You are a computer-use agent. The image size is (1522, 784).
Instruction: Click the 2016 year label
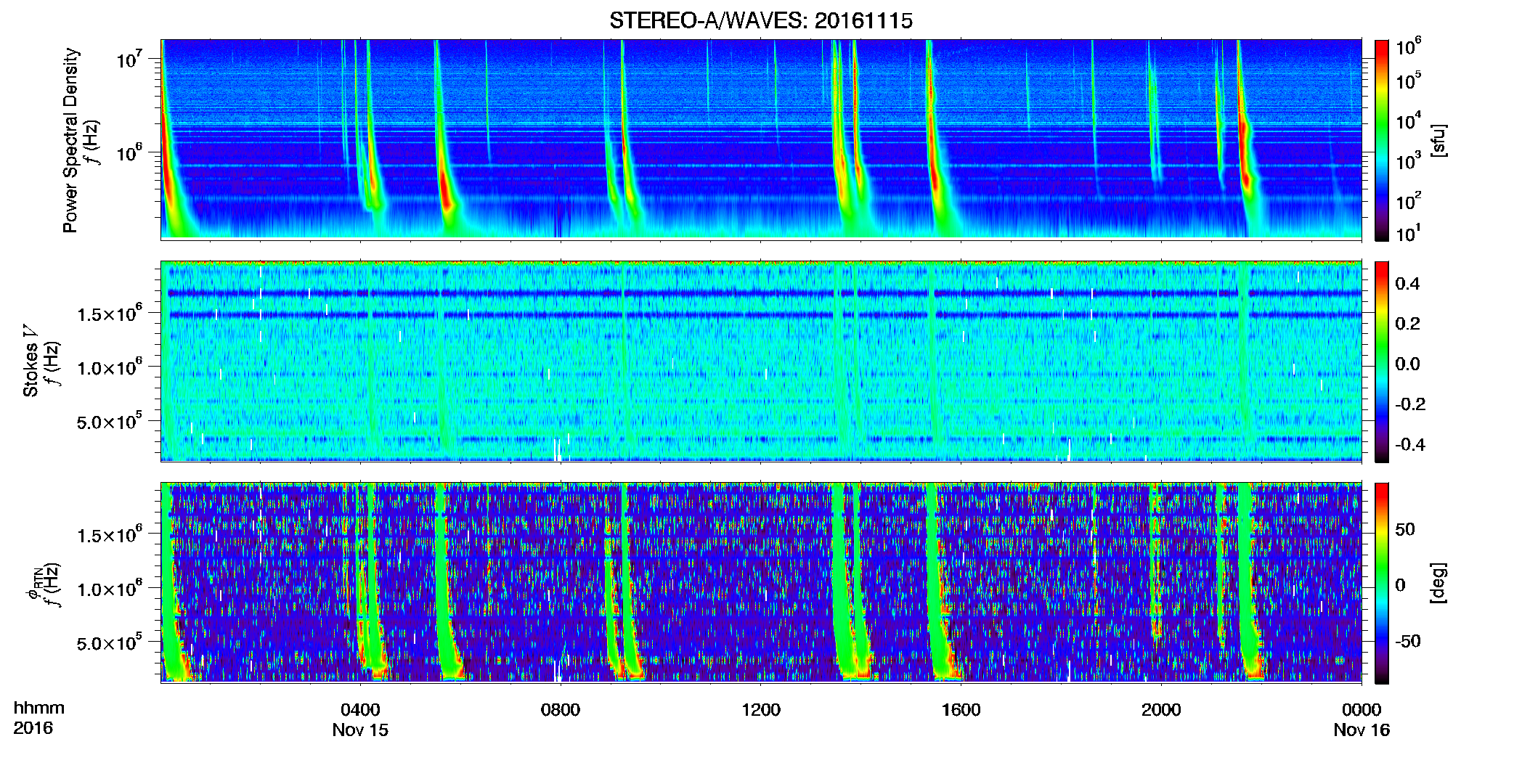point(33,728)
